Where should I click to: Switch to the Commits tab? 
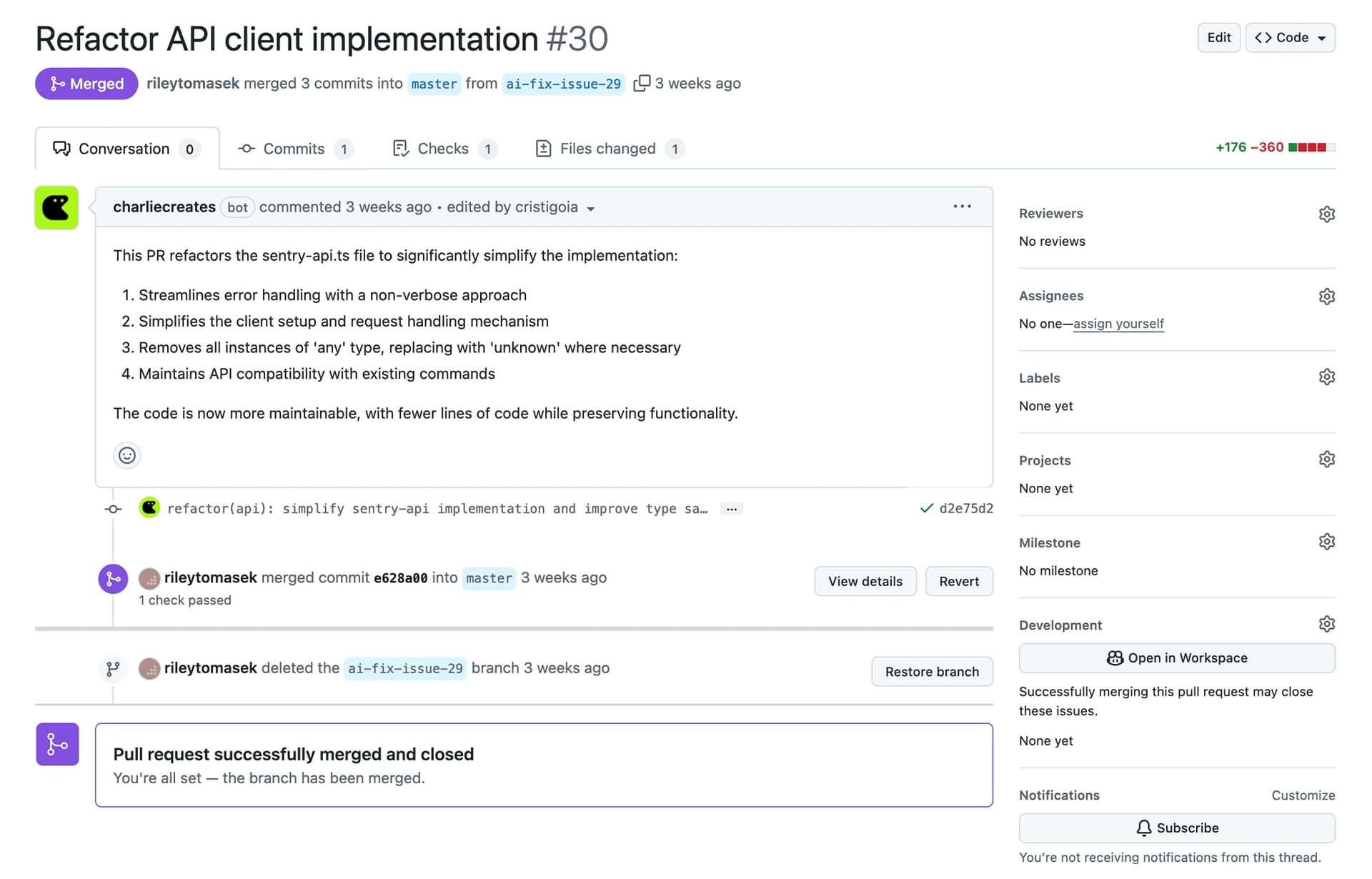(x=294, y=149)
